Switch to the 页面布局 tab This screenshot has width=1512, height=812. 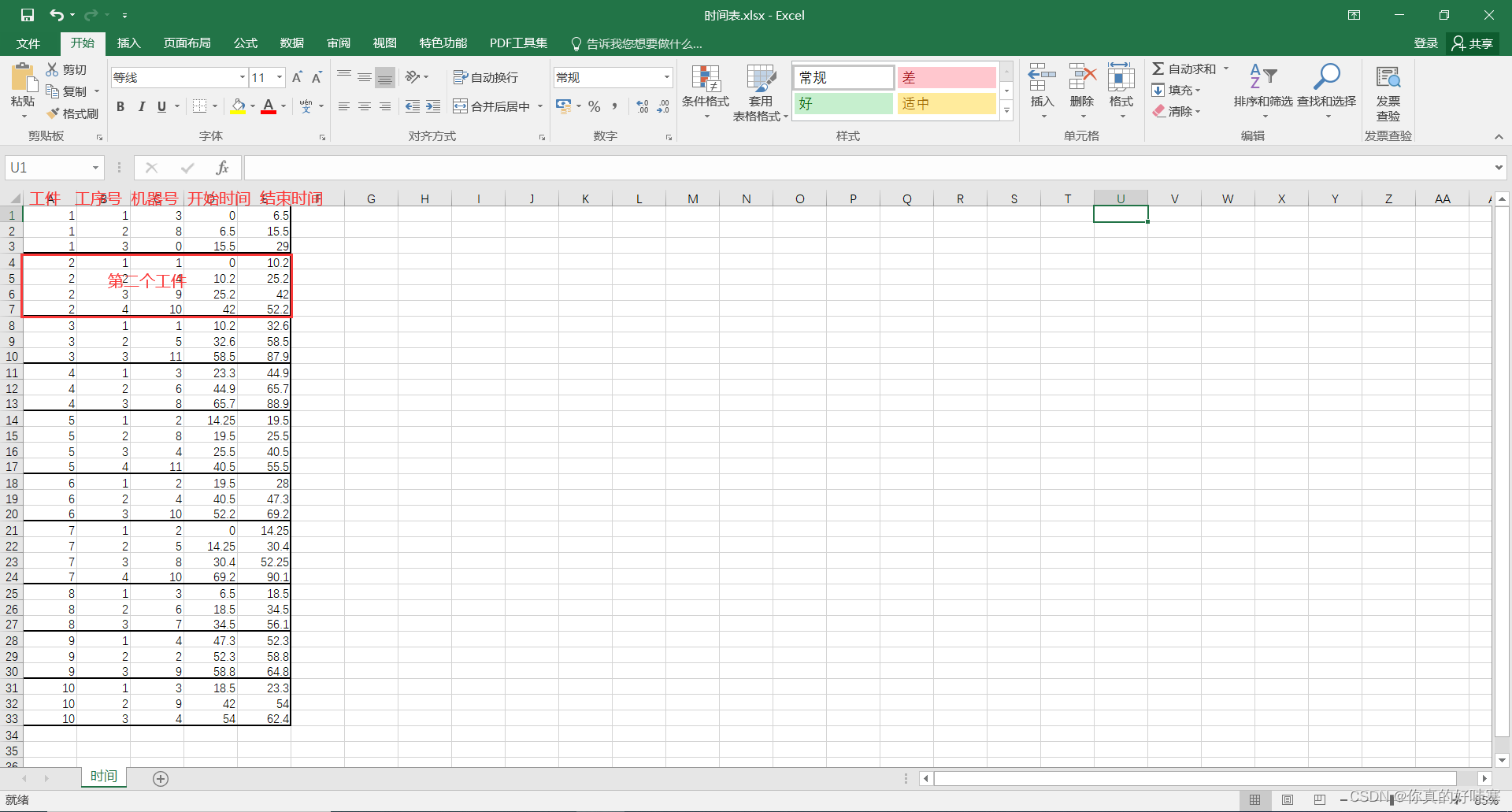[x=187, y=43]
